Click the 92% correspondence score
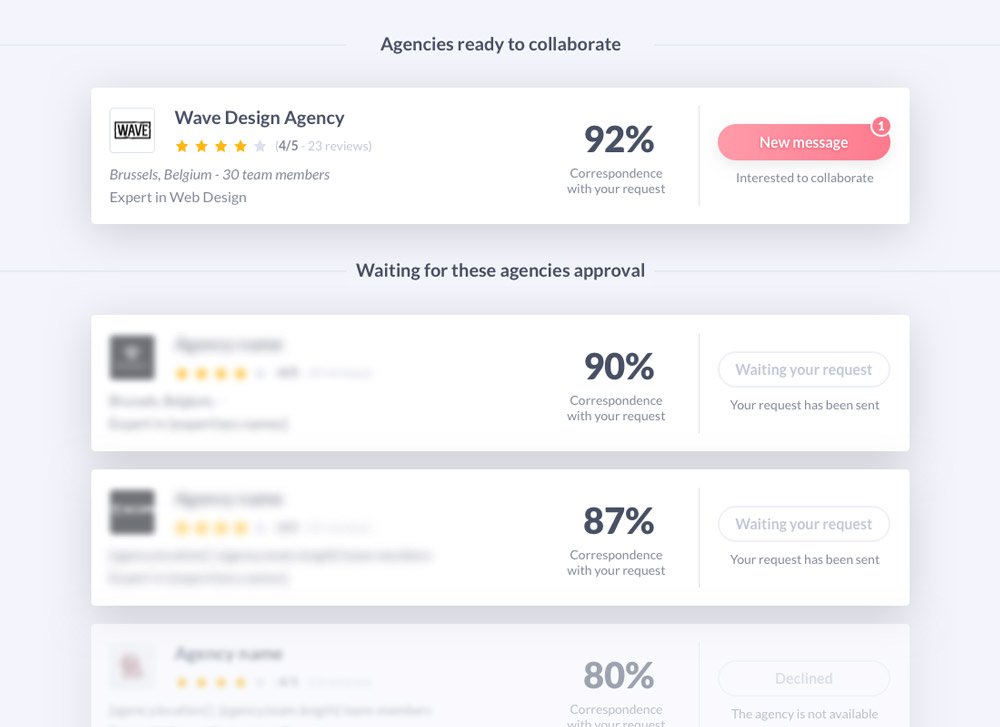1000x727 pixels. (x=619, y=139)
